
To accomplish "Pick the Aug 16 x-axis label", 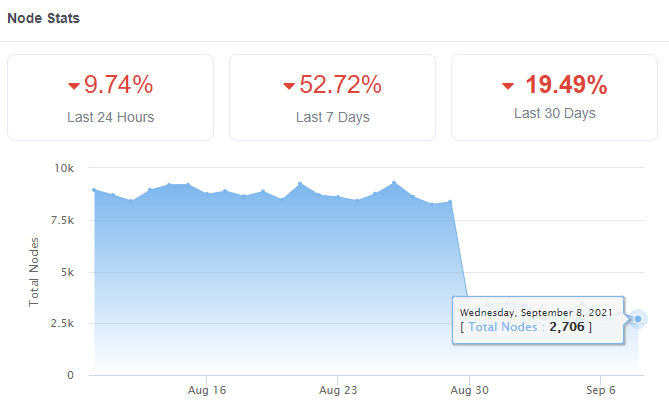I will tap(207, 390).
